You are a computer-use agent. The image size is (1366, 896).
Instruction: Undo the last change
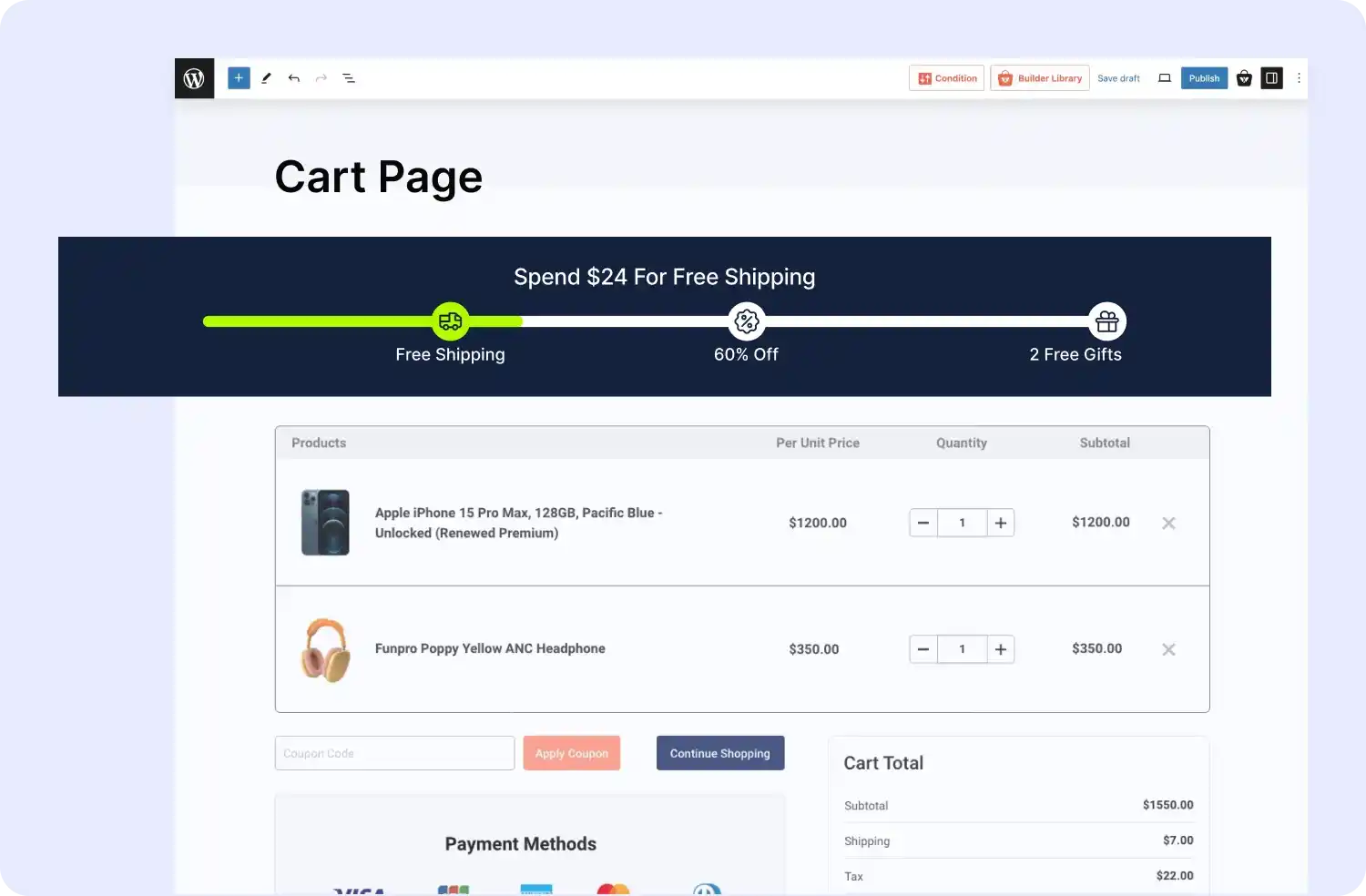(x=293, y=77)
